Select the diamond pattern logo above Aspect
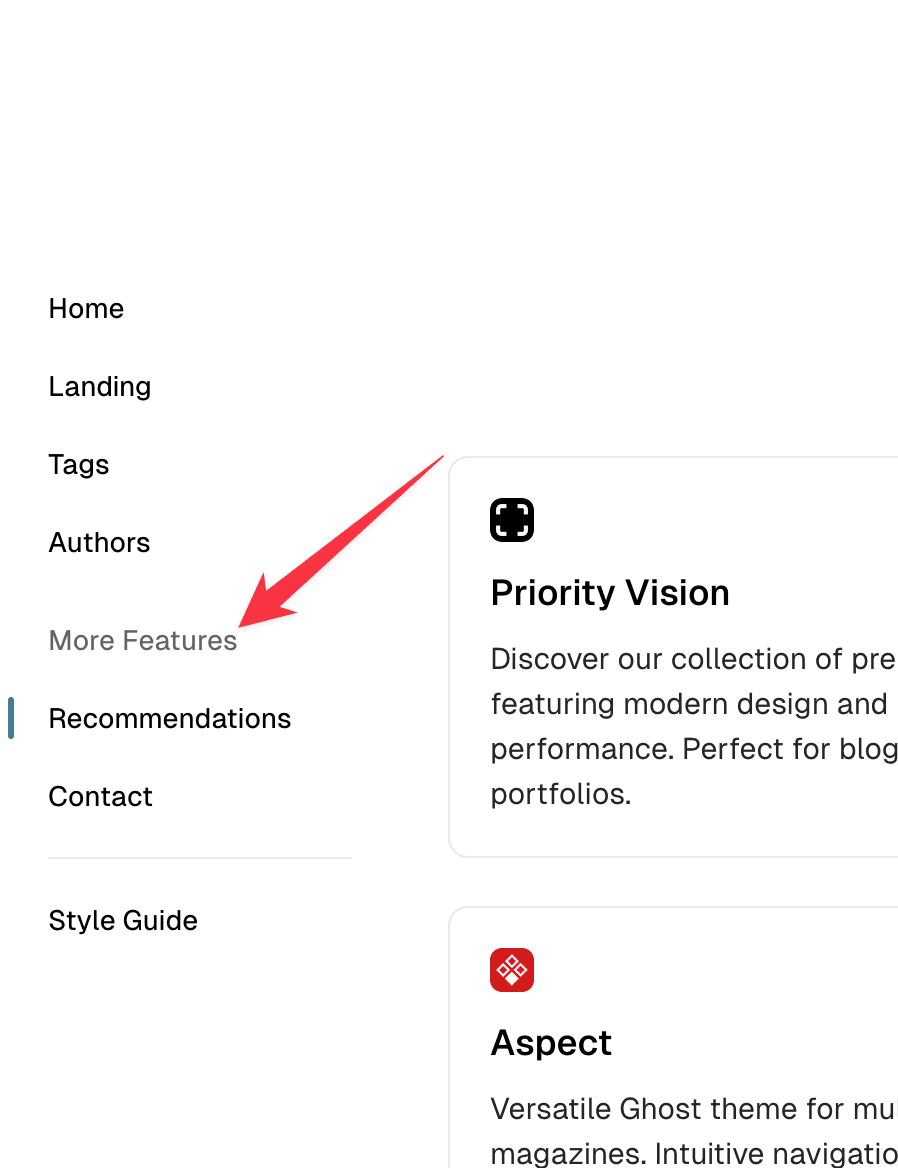Viewport: 898px width, 1168px height. coord(512,970)
